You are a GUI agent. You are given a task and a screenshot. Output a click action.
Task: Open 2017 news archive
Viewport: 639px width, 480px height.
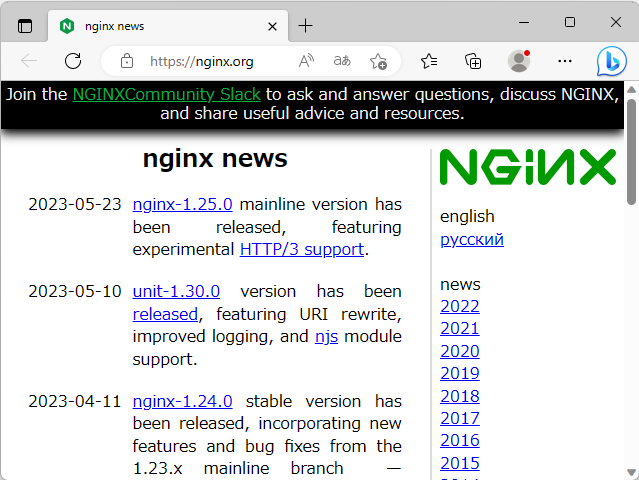click(460, 418)
